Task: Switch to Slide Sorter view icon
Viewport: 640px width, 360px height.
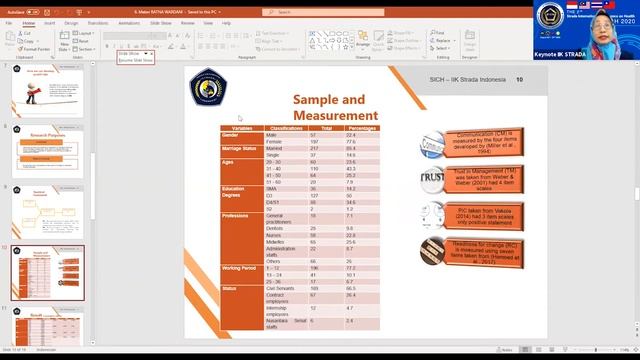Action: coord(539,350)
